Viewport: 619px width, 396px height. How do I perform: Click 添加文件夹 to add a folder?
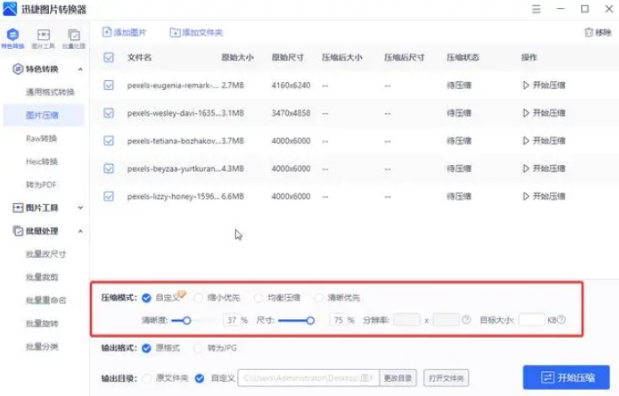click(x=196, y=32)
